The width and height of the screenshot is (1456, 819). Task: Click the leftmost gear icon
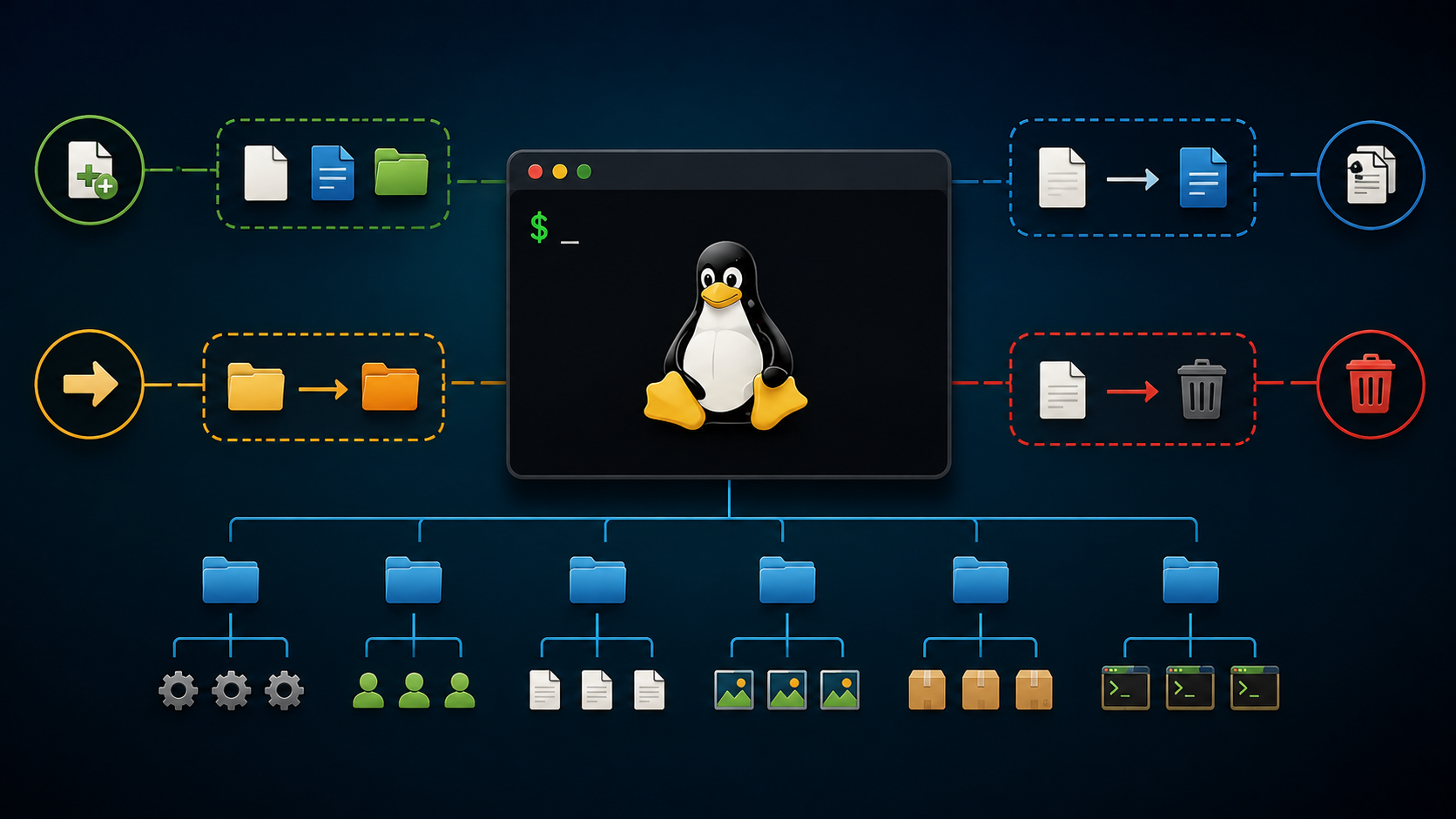tap(179, 691)
